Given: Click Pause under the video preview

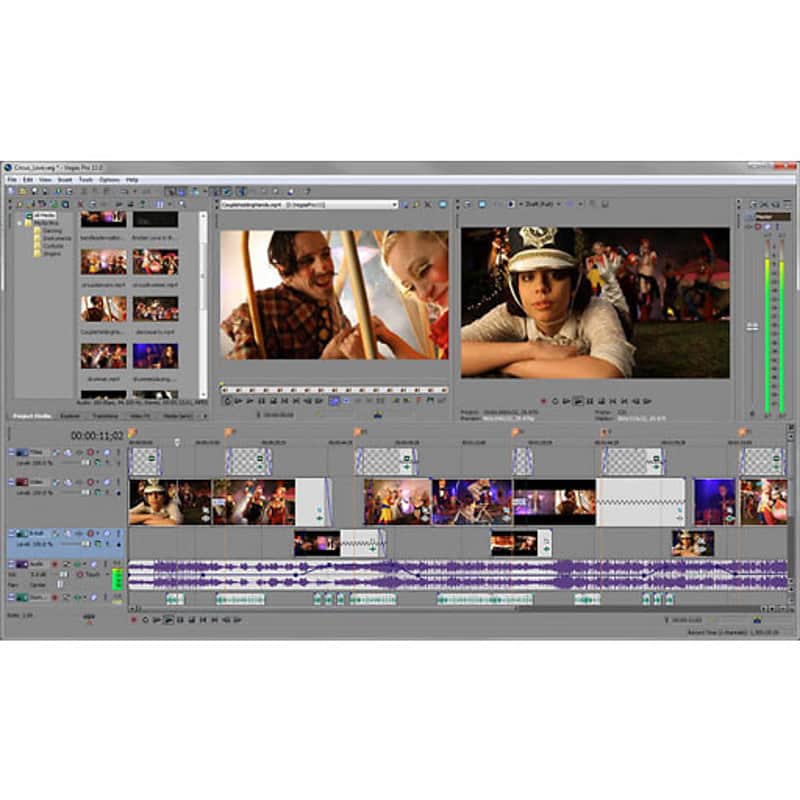Looking at the screenshot, I should tap(590, 402).
